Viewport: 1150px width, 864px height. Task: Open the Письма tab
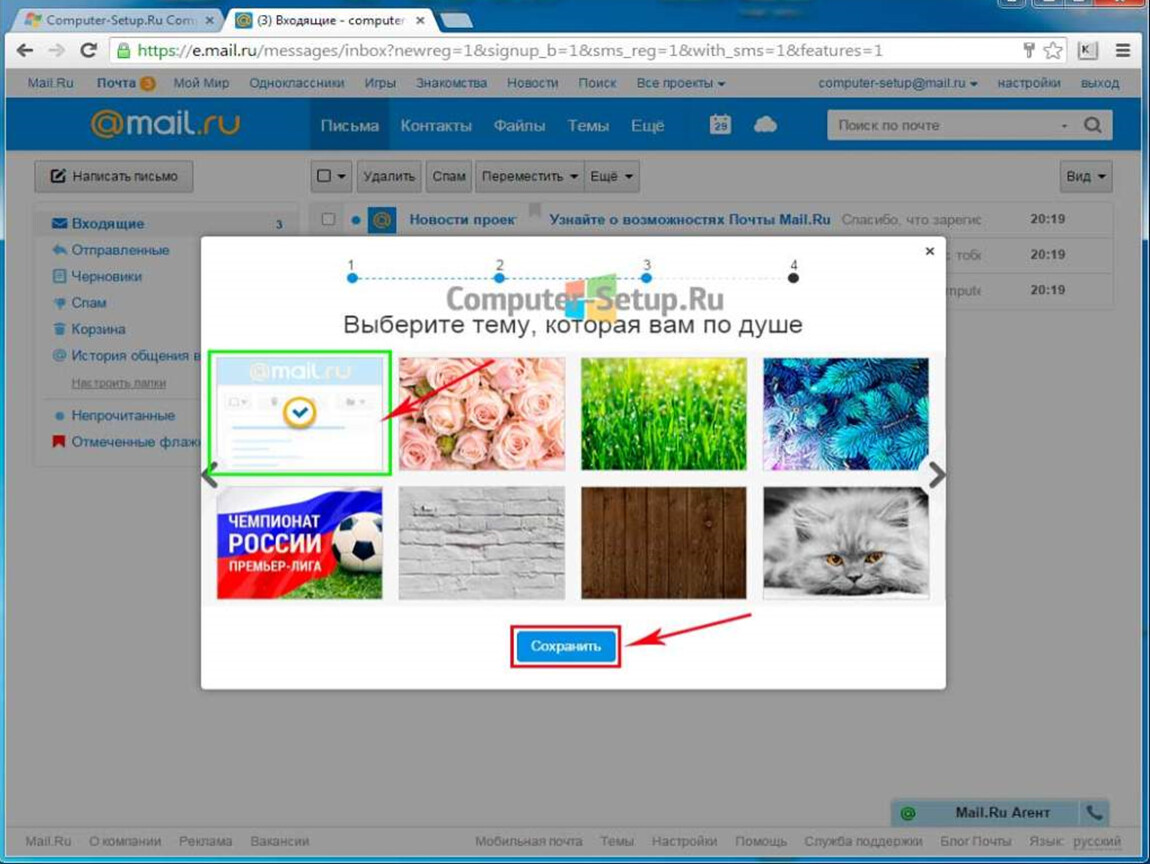tap(349, 125)
